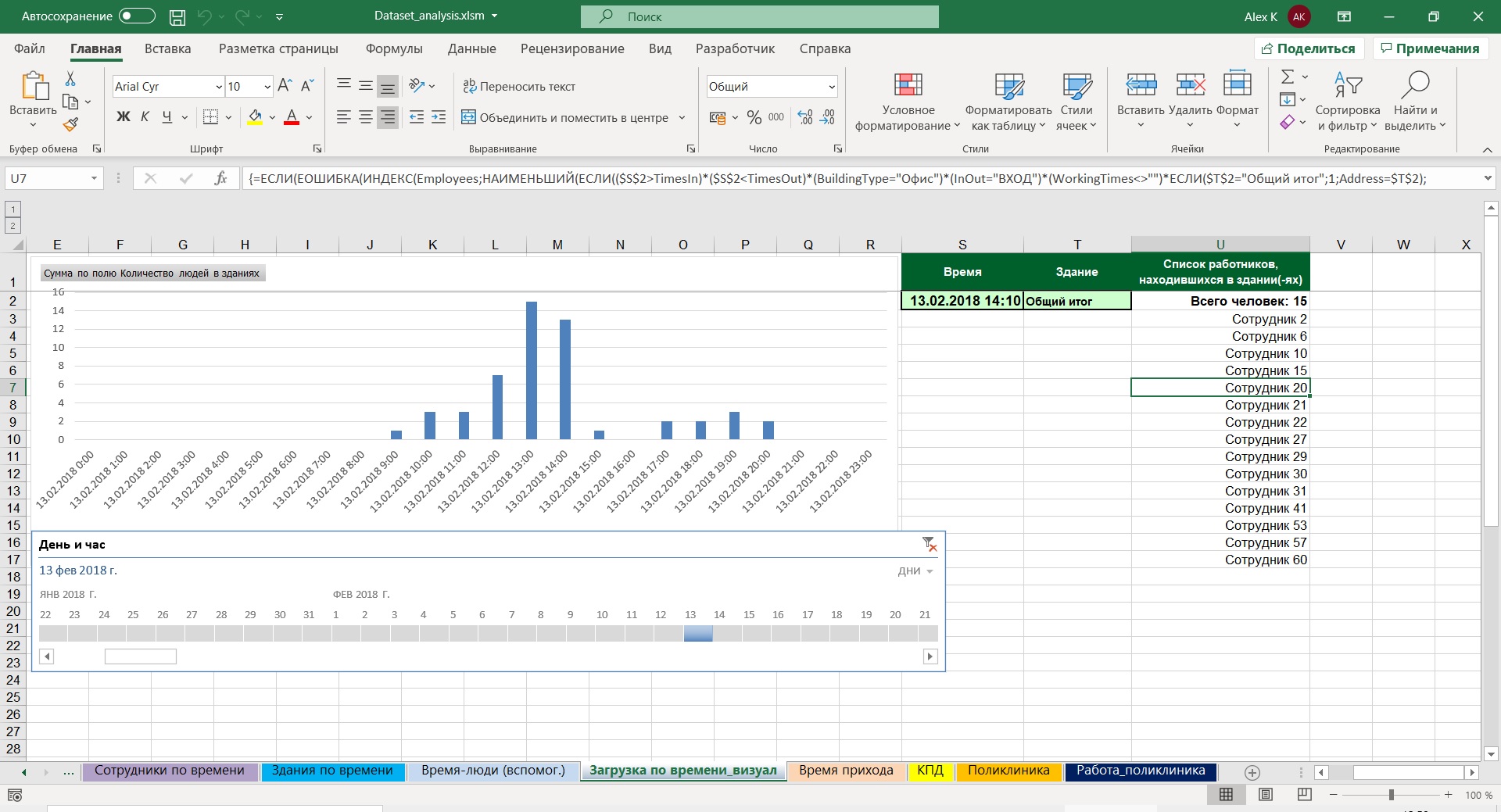The width and height of the screenshot is (1501, 812).
Task: Open the font size dropdown
Action: [267, 87]
